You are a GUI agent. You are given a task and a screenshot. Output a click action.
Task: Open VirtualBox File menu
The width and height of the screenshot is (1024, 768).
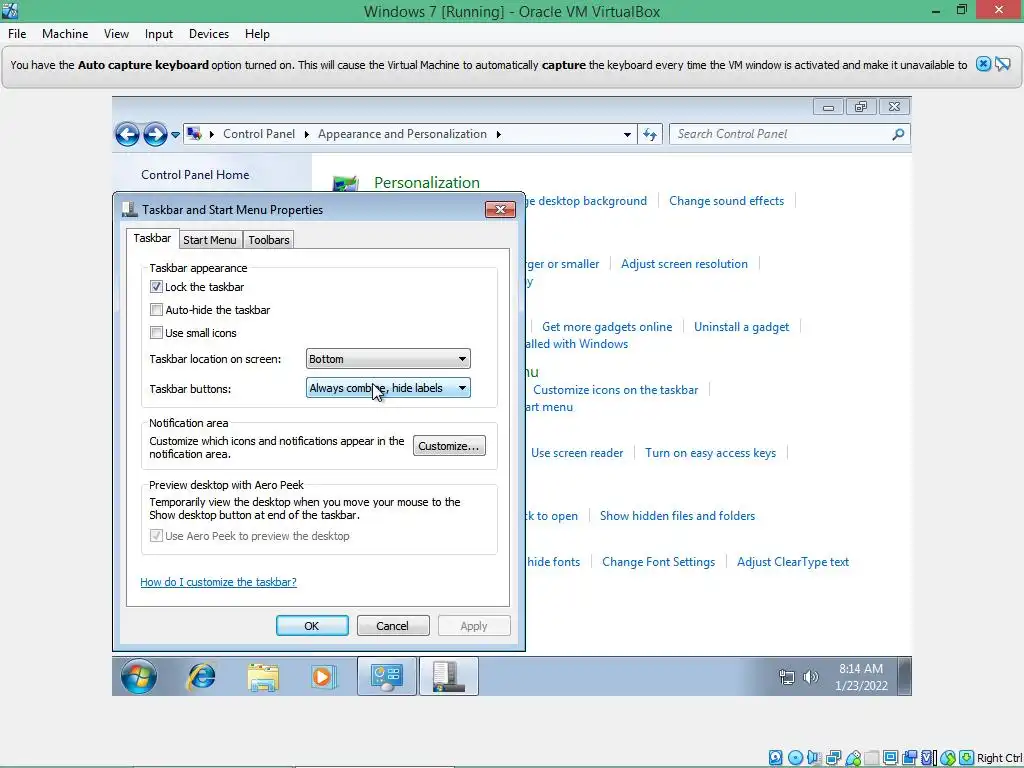[17, 34]
